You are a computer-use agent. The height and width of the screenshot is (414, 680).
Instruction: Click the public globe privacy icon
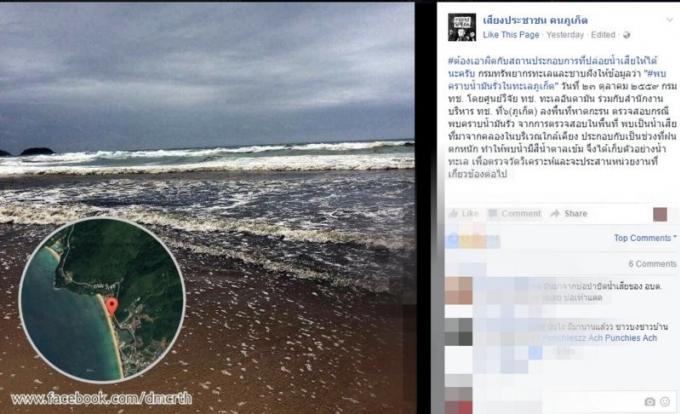626,35
